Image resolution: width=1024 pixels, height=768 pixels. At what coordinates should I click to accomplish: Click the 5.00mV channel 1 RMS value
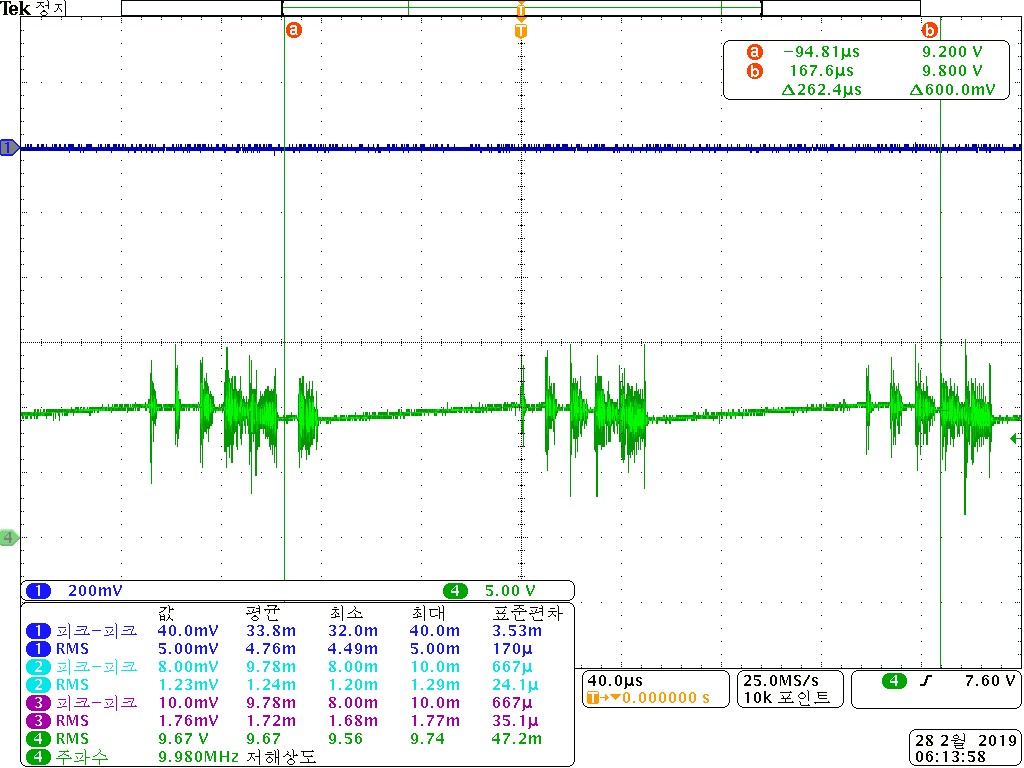click(x=188, y=649)
